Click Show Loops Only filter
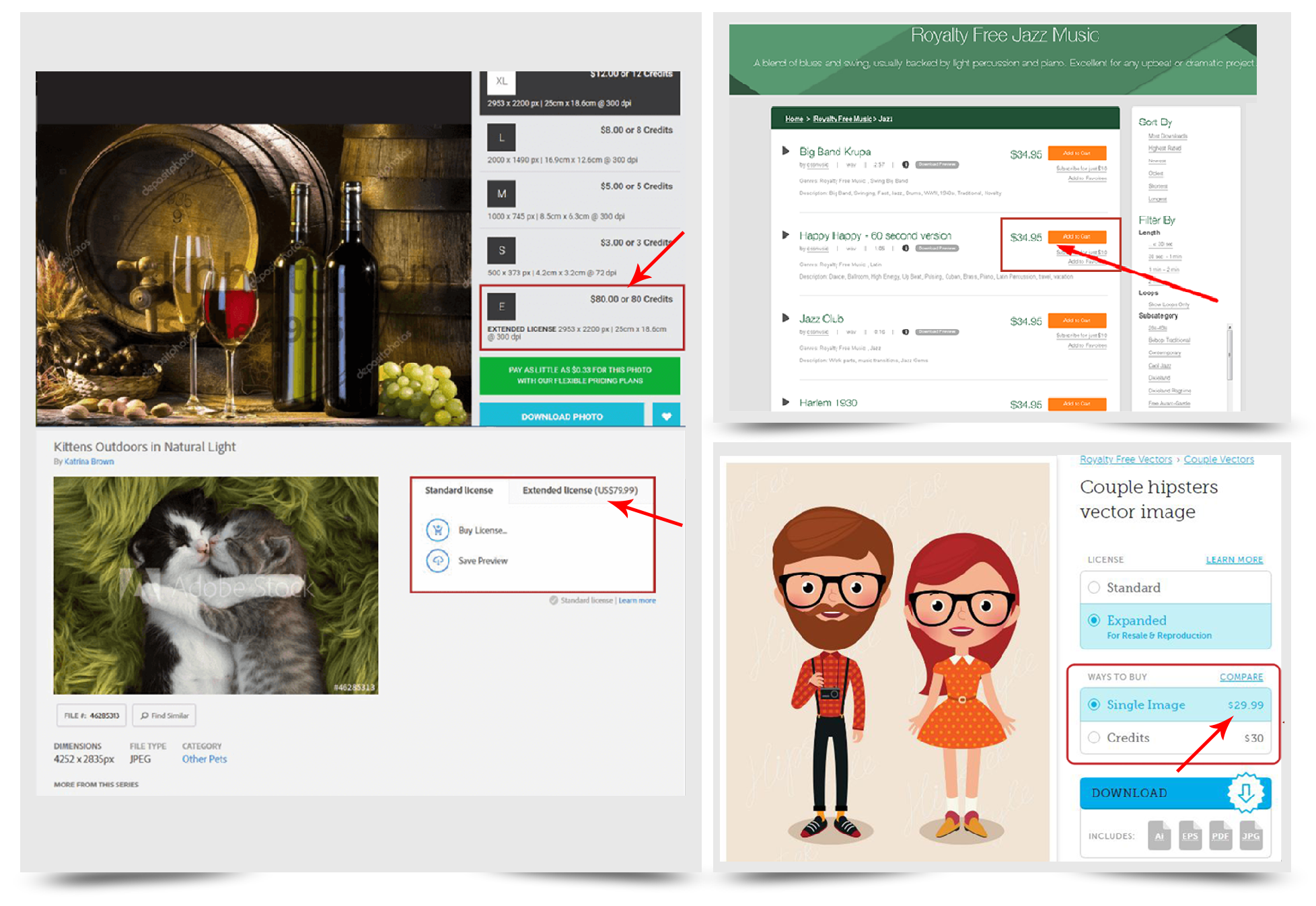Viewport: 1316px width, 906px height. (x=1169, y=304)
